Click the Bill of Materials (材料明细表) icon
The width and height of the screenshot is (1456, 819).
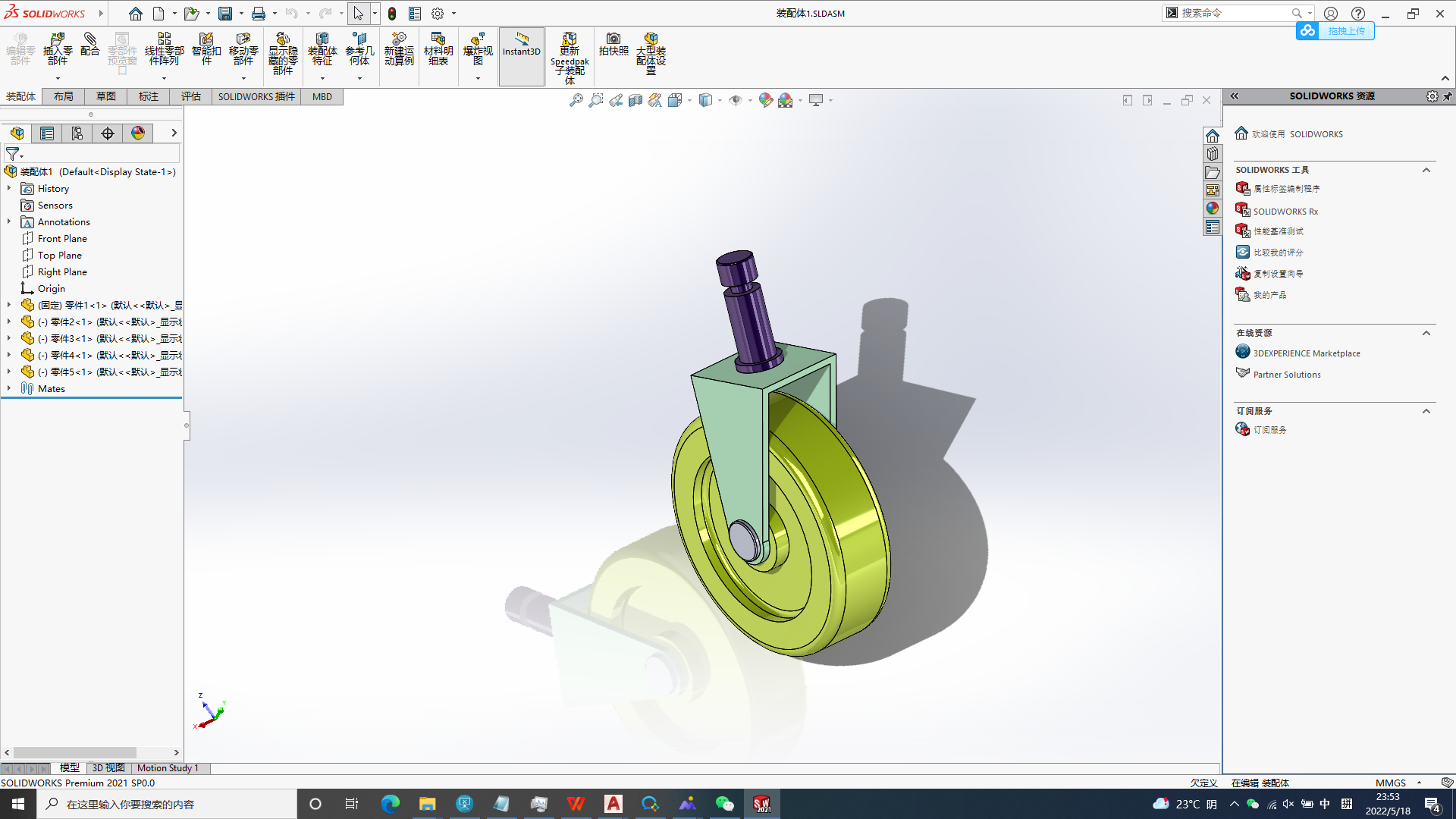(x=438, y=48)
